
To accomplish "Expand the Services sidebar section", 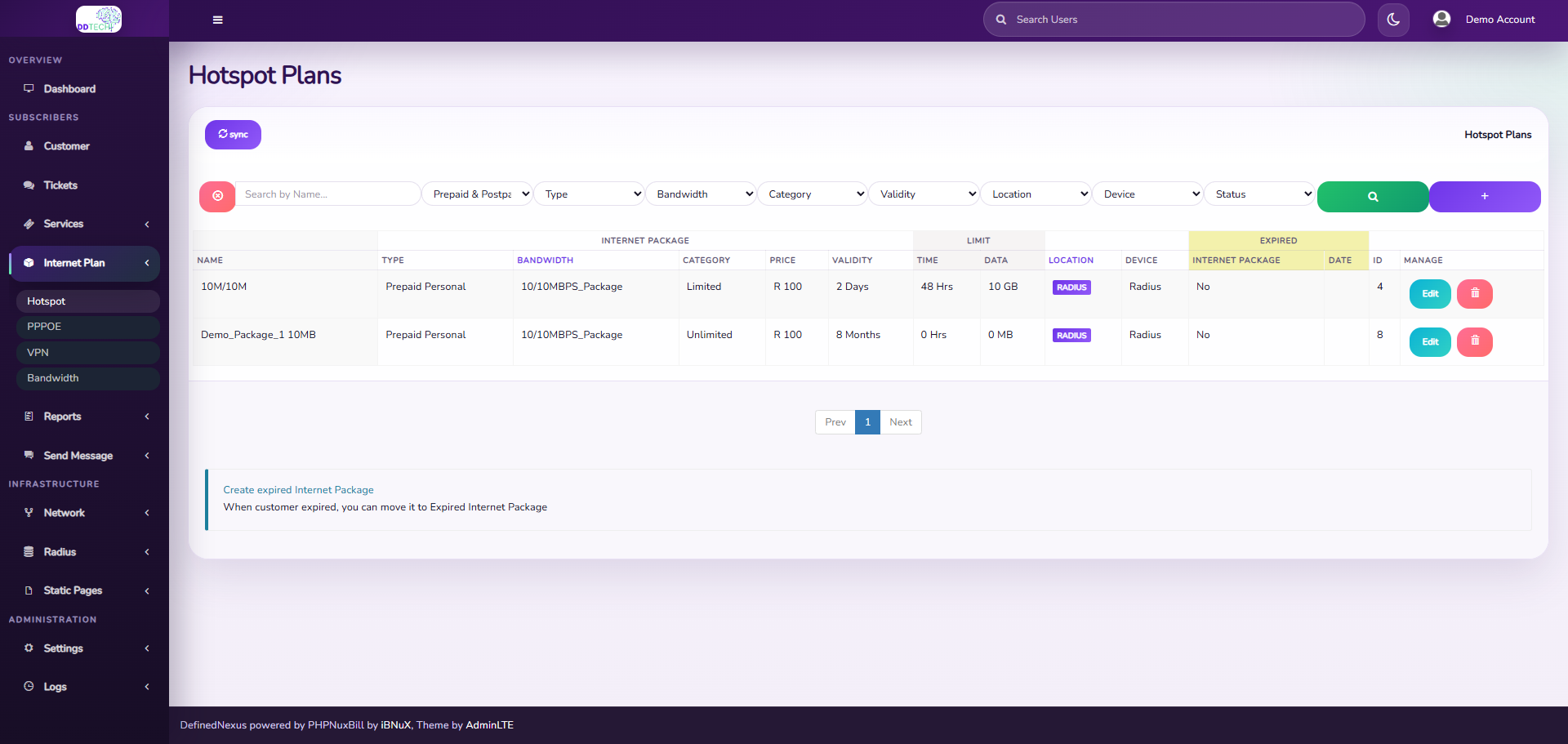I will tap(63, 224).
